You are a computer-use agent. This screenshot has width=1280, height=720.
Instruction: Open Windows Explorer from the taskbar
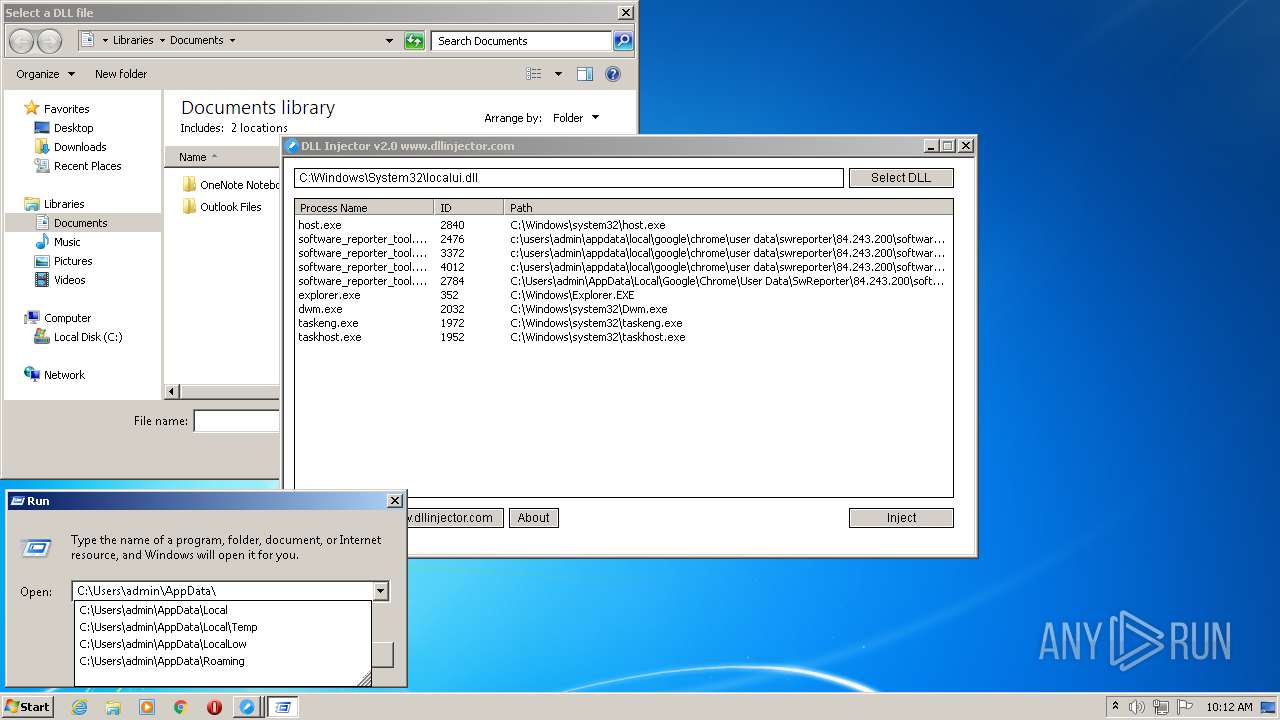113,707
